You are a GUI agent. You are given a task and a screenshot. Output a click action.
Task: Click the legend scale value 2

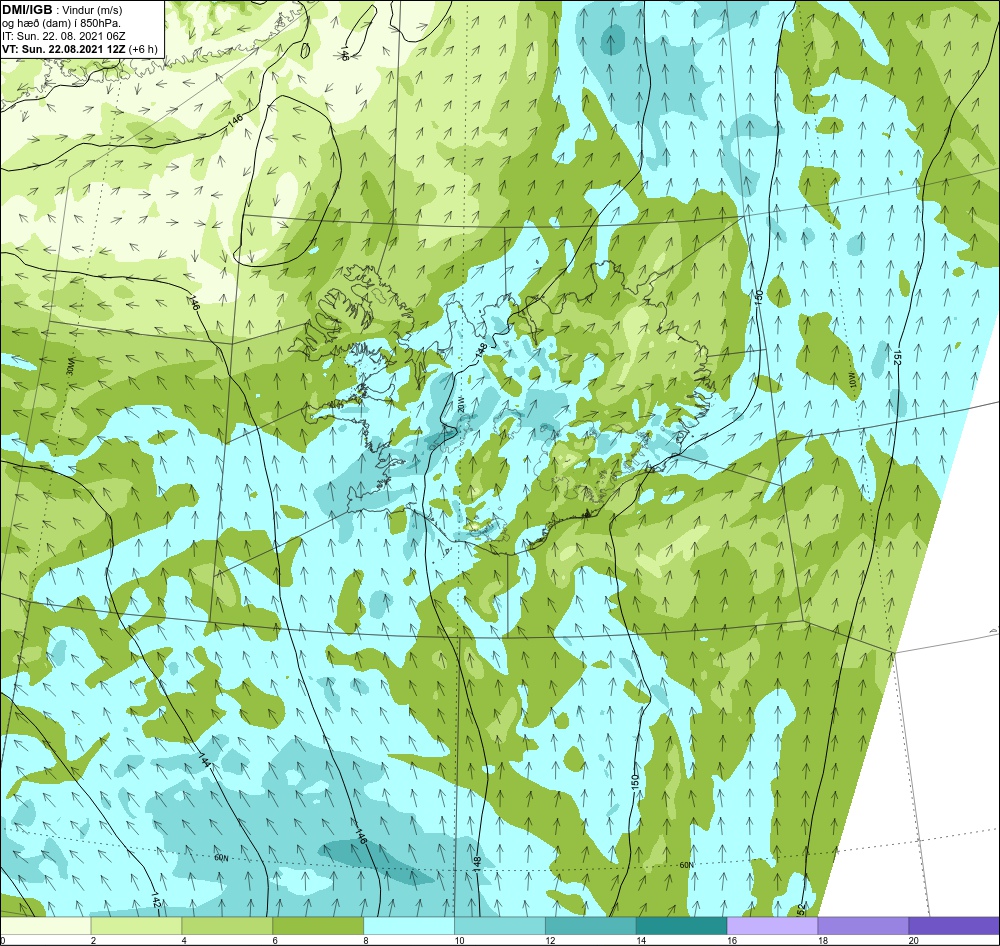[93, 940]
